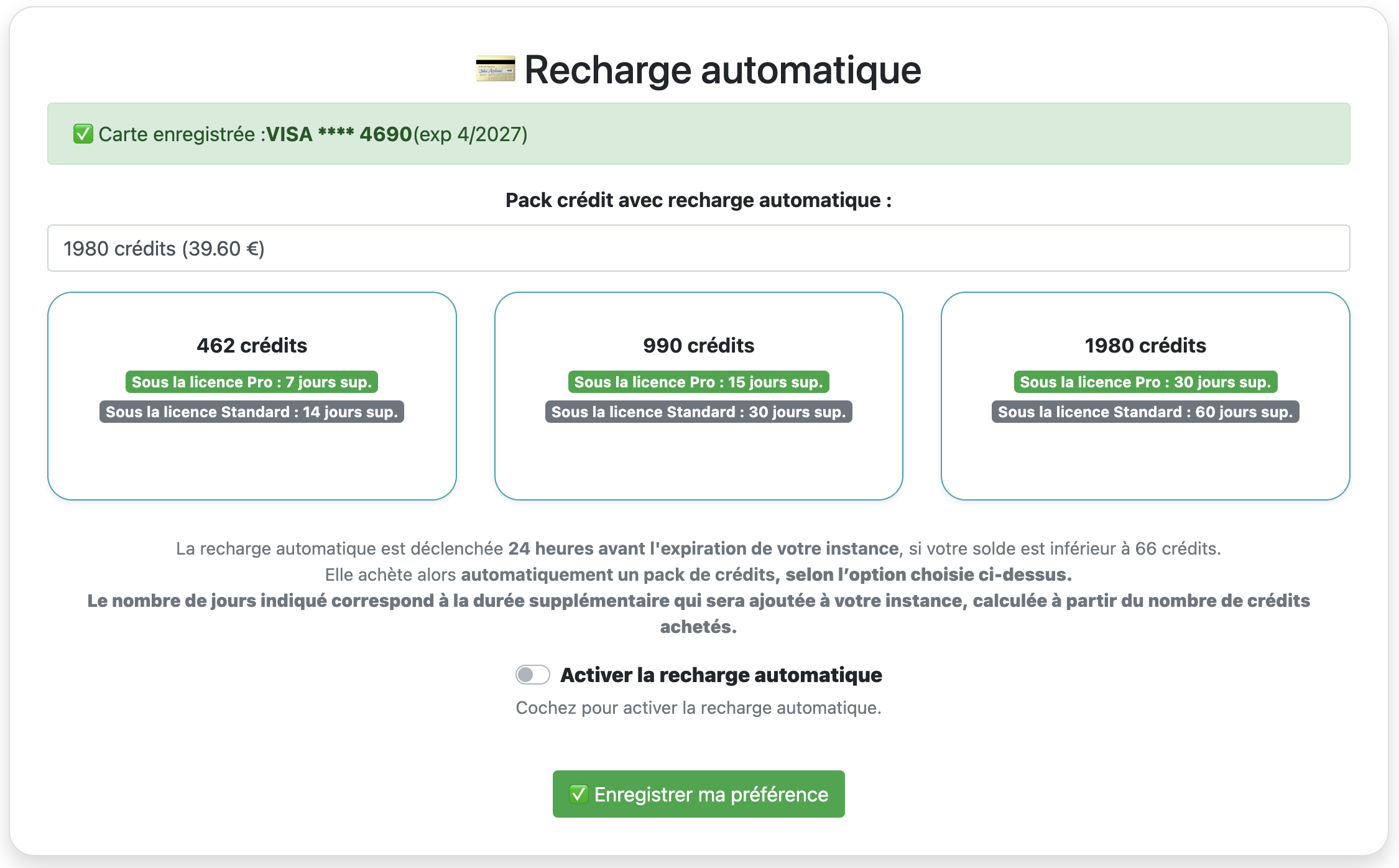Click 'Pack crédit avec recharge automatique :' label
1399x868 pixels.
coord(698,200)
